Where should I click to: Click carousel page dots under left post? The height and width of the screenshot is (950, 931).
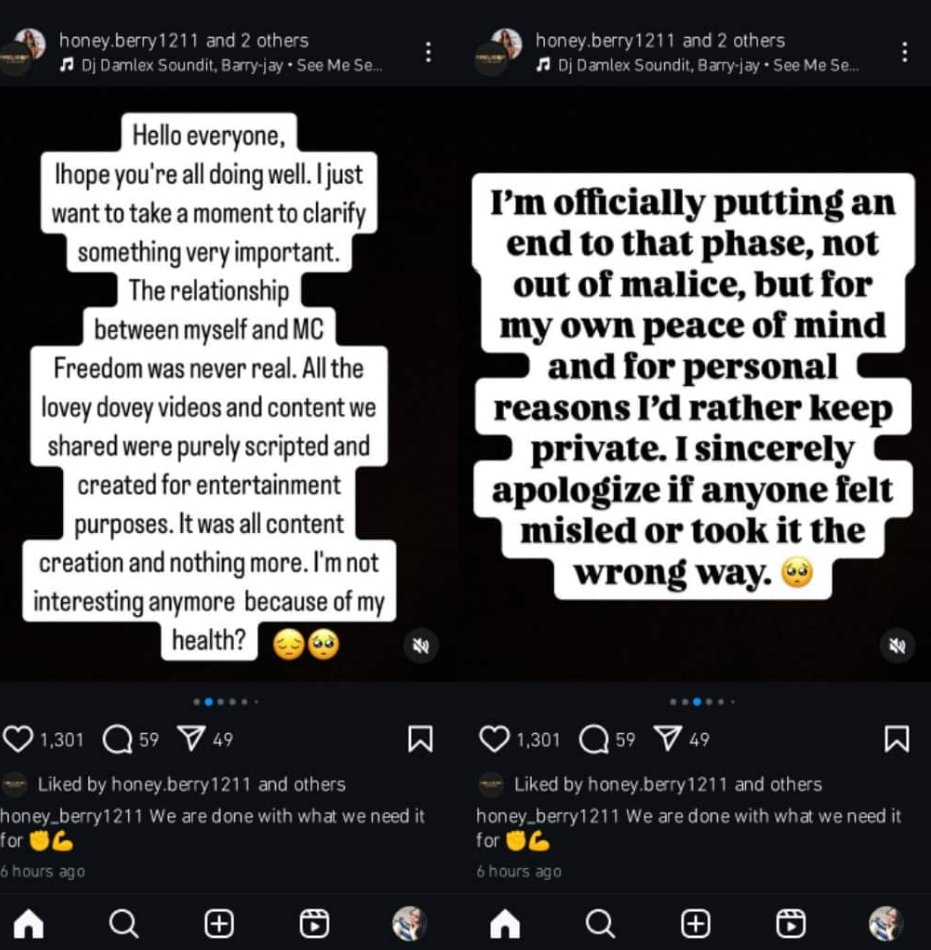pos(225,702)
